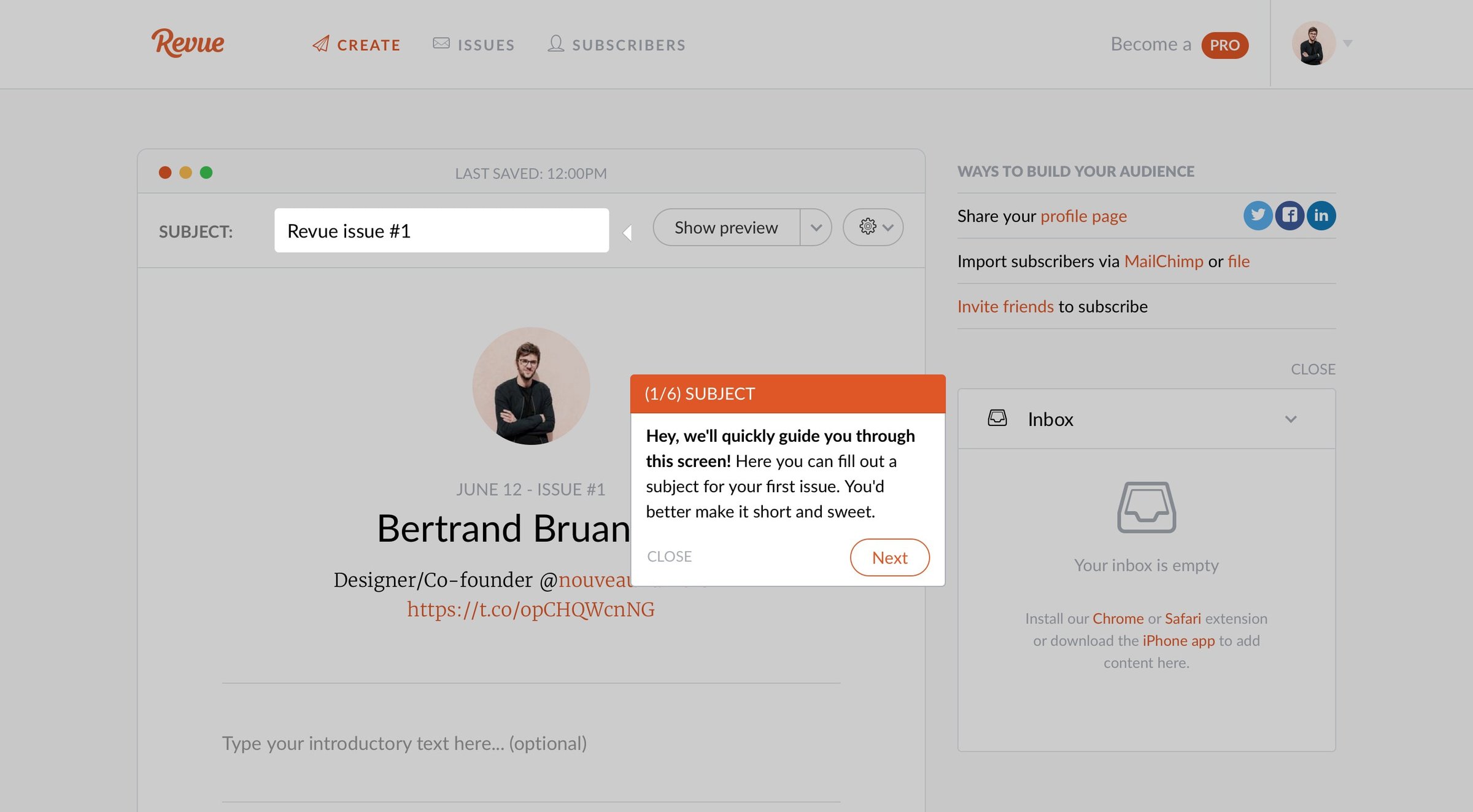Close the Subject tour popup
This screenshot has height=812, width=1473.
pyautogui.click(x=669, y=557)
